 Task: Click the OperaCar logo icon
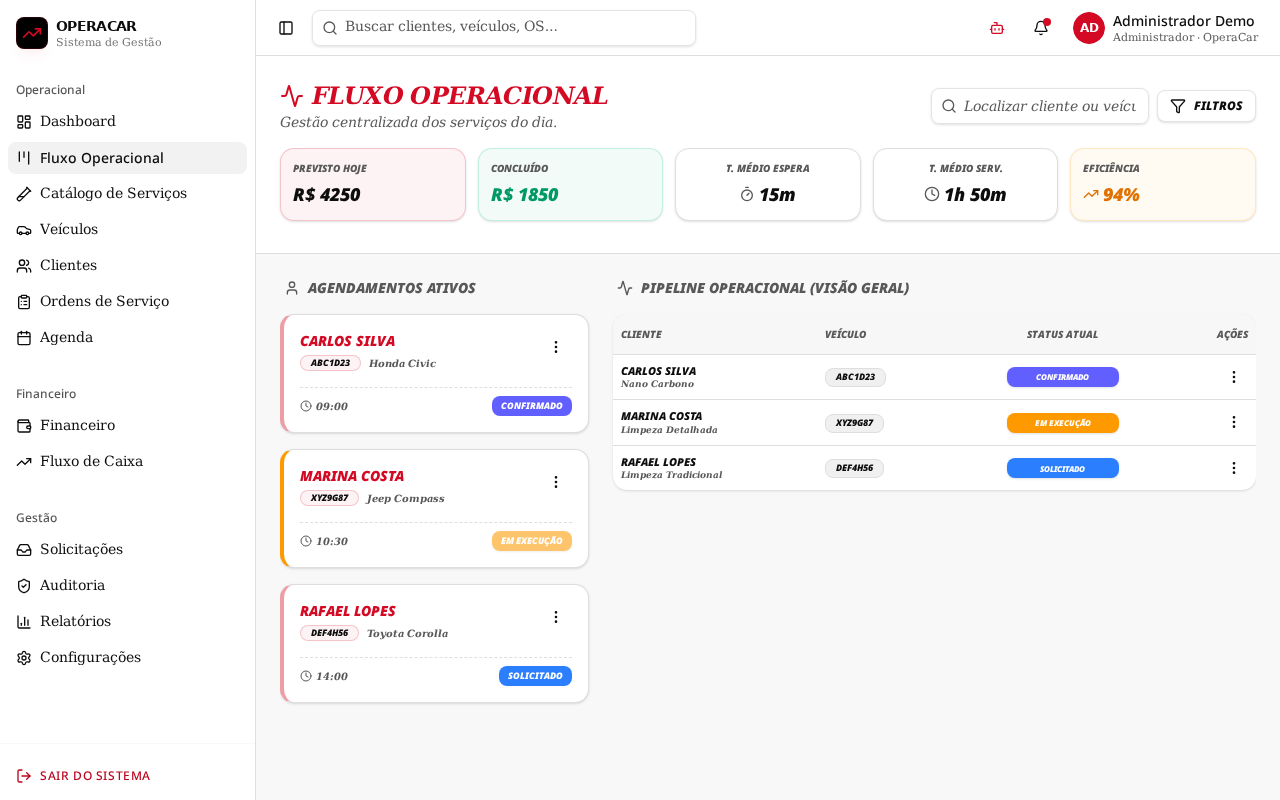point(32,33)
